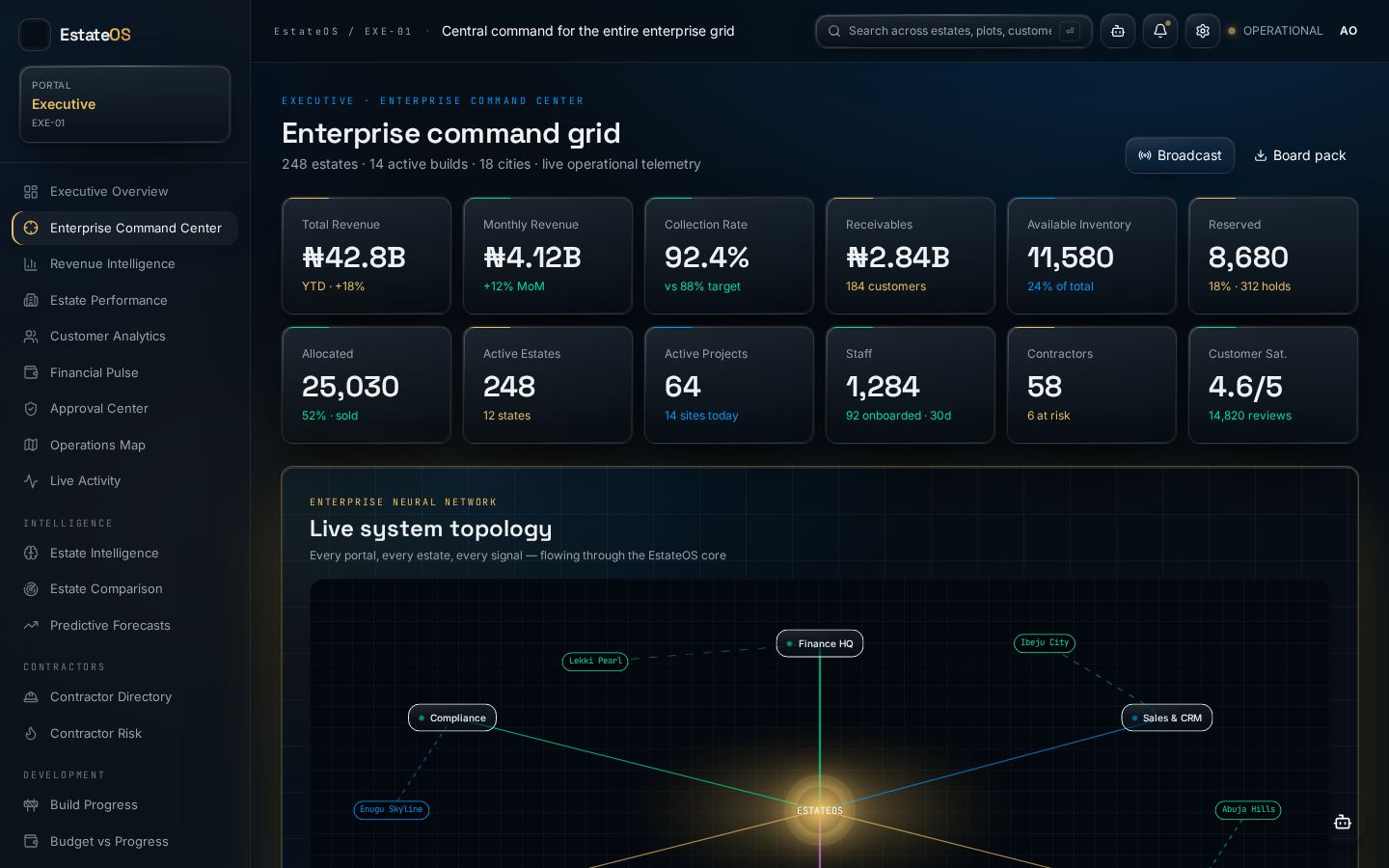Focus the search across estates field
The image size is (1389, 868).
(x=954, y=31)
